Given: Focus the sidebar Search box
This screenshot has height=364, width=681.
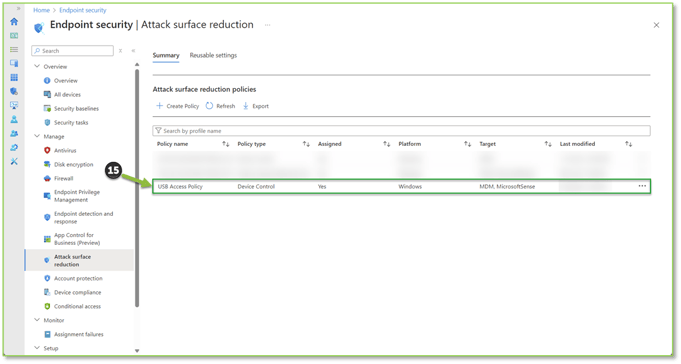Looking at the screenshot, I should pos(73,51).
